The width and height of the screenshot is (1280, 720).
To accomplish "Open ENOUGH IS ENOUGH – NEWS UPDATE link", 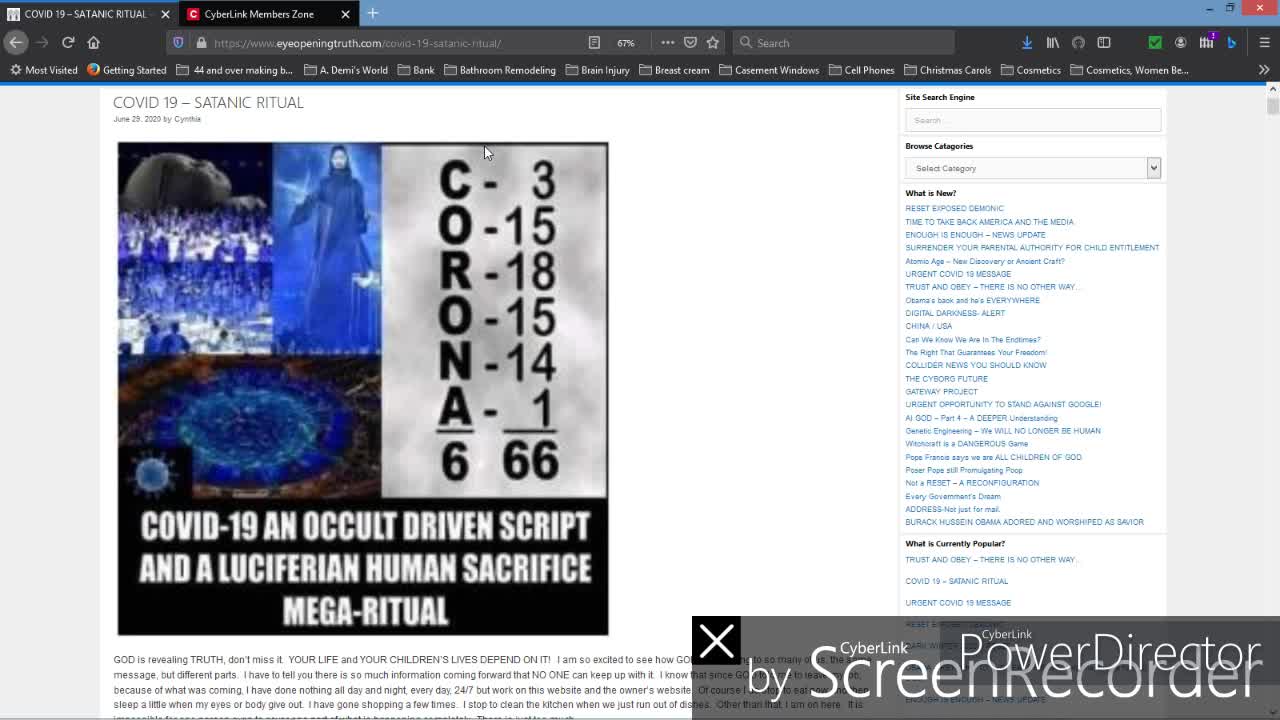I will [x=975, y=235].
